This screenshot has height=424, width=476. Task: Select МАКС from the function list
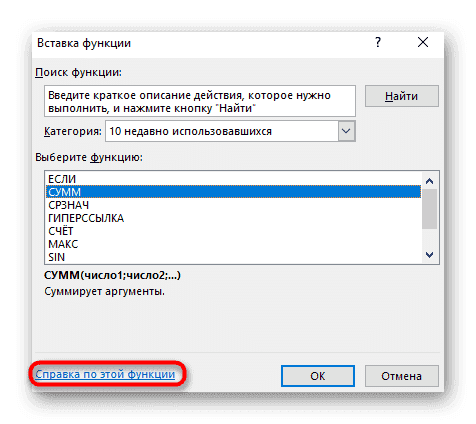pos(233,244)
